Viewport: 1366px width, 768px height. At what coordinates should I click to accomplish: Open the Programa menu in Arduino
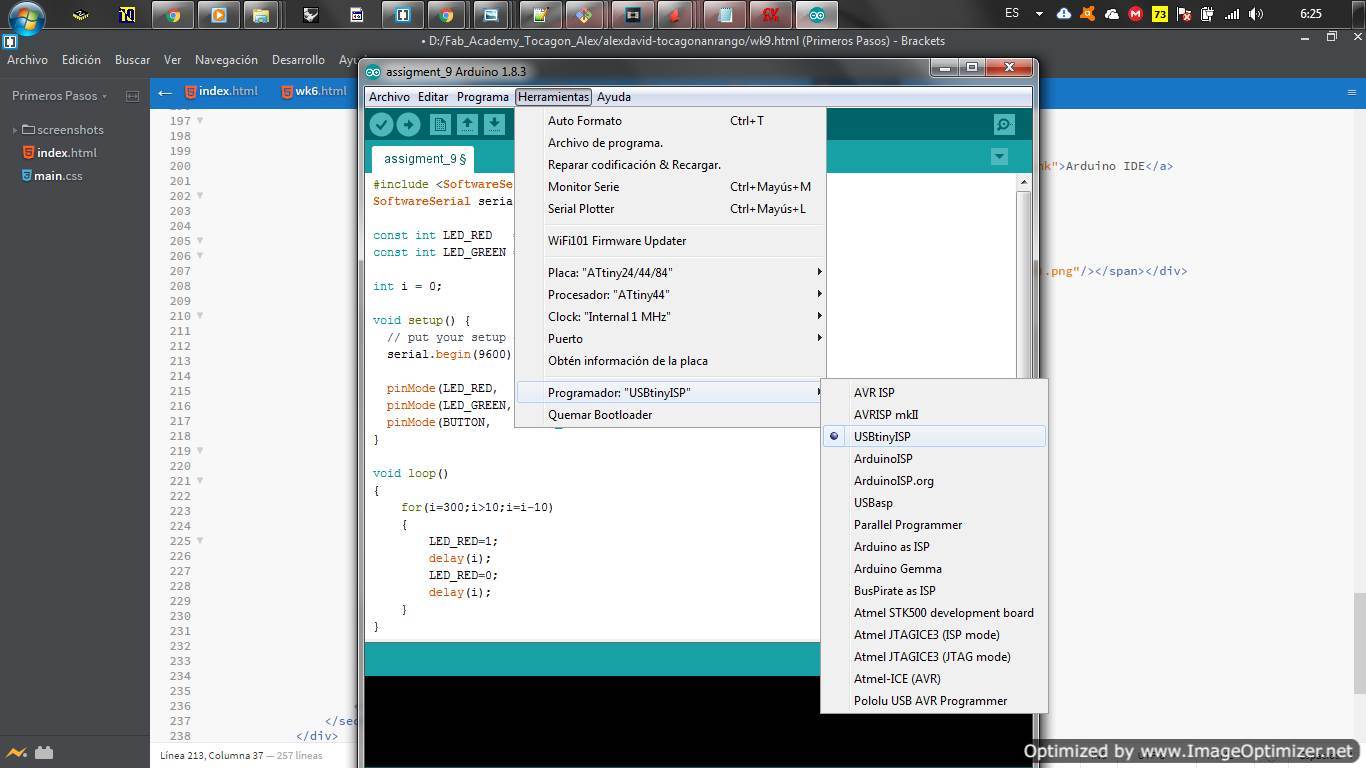click(483, 97)
